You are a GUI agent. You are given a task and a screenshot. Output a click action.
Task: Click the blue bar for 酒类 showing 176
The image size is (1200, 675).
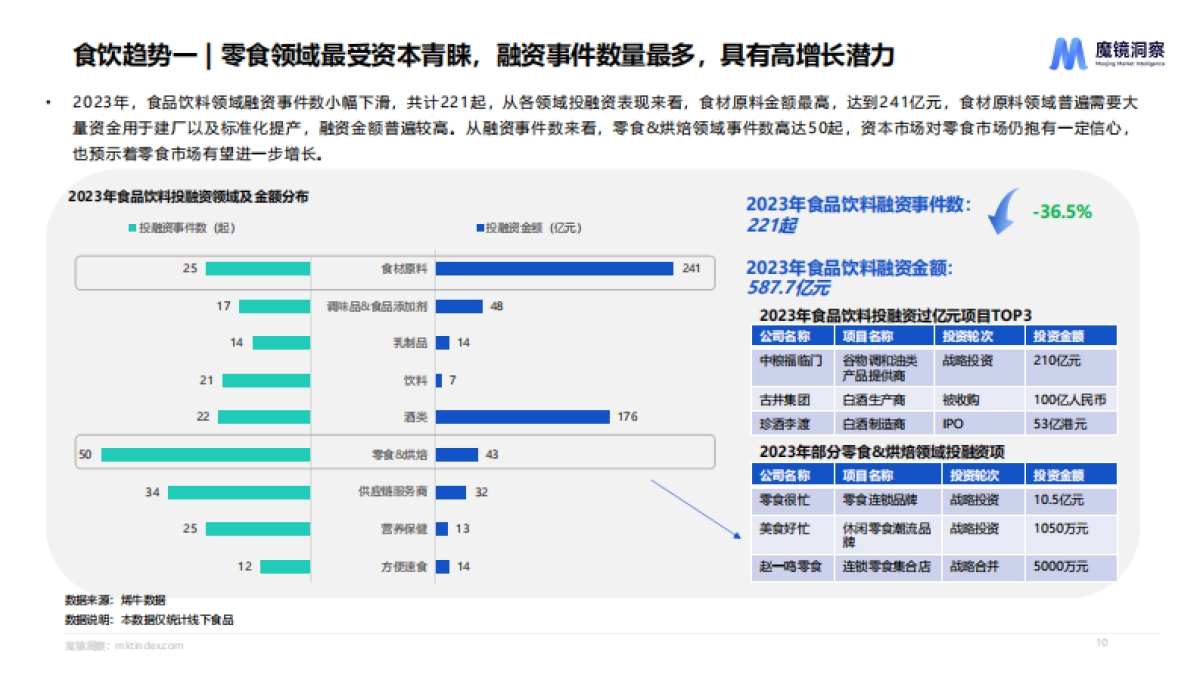525,416
